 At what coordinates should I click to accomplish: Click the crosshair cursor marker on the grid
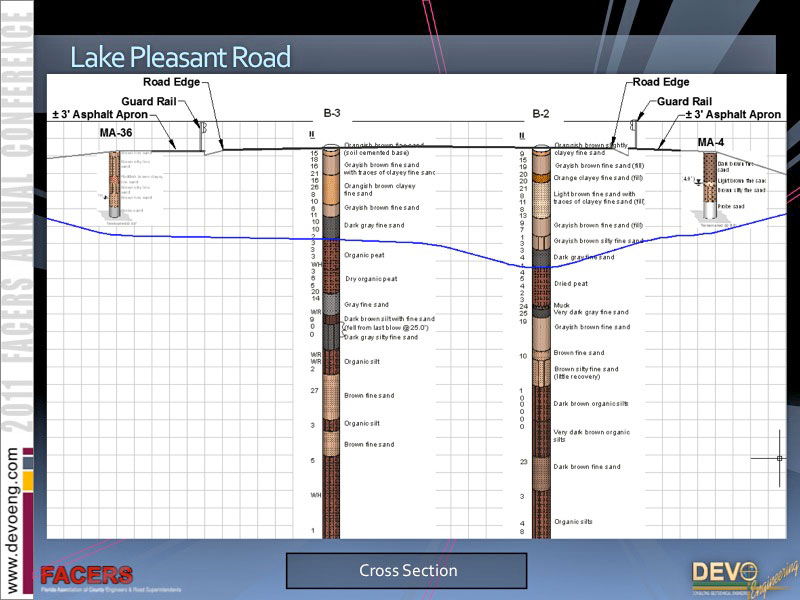point(780,457)
